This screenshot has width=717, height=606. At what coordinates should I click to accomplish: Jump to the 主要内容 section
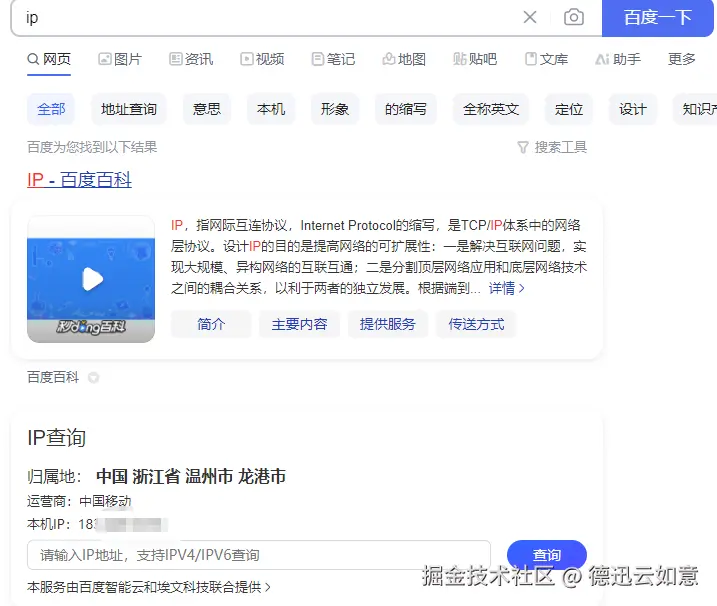click(299, 324)
